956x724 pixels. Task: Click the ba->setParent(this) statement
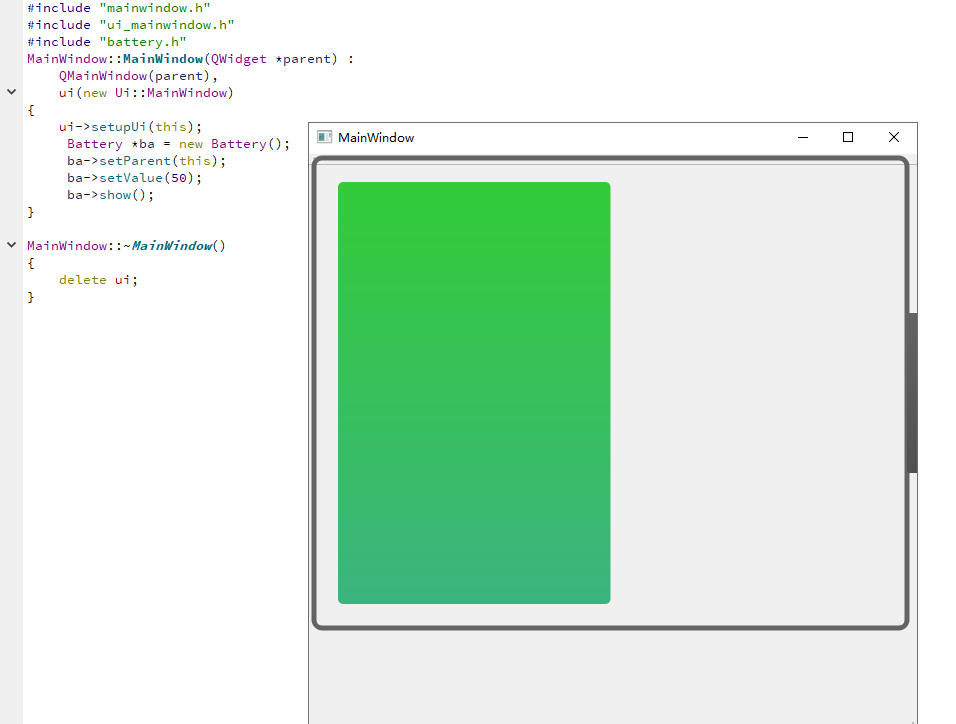(146, 161)
